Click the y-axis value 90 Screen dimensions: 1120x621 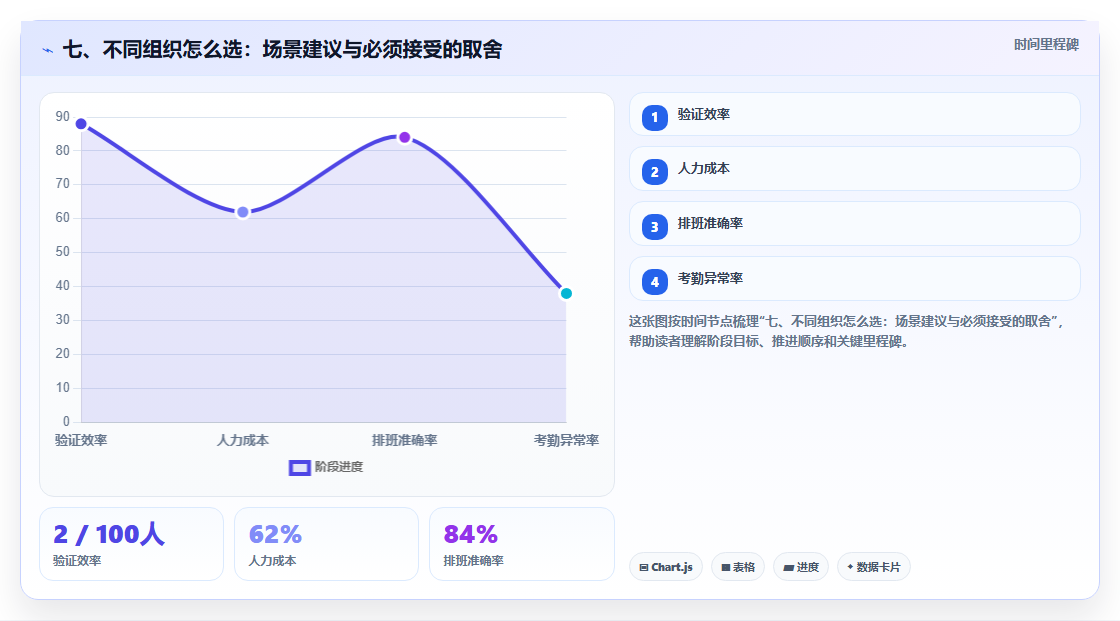coord(63,116)
